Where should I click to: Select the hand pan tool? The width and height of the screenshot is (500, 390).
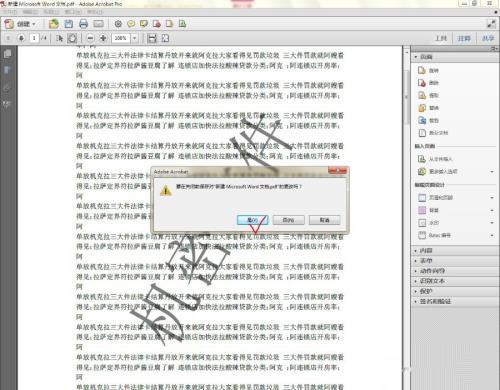click(72, 38)
